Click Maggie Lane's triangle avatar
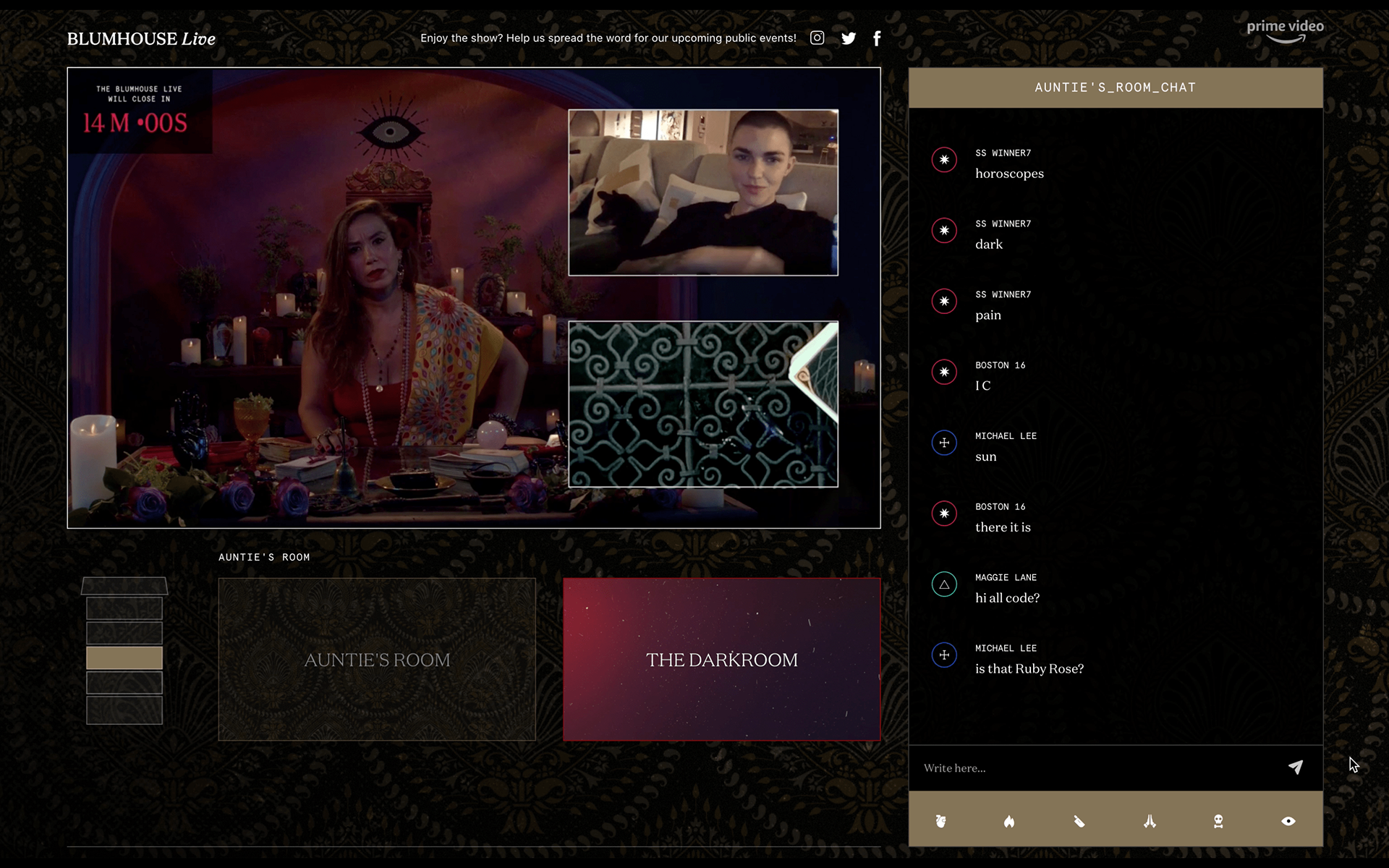This screenshot has width=1389, height=868. [944, 584]
